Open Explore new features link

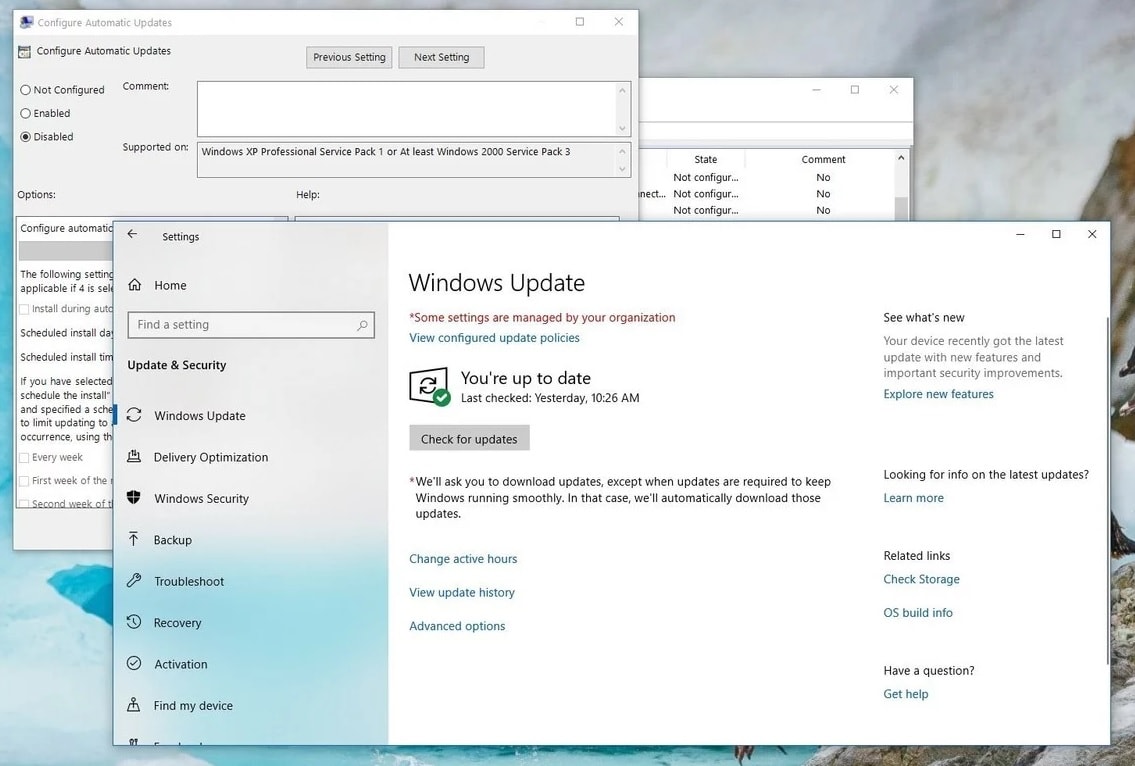click(x=938, y=394)
